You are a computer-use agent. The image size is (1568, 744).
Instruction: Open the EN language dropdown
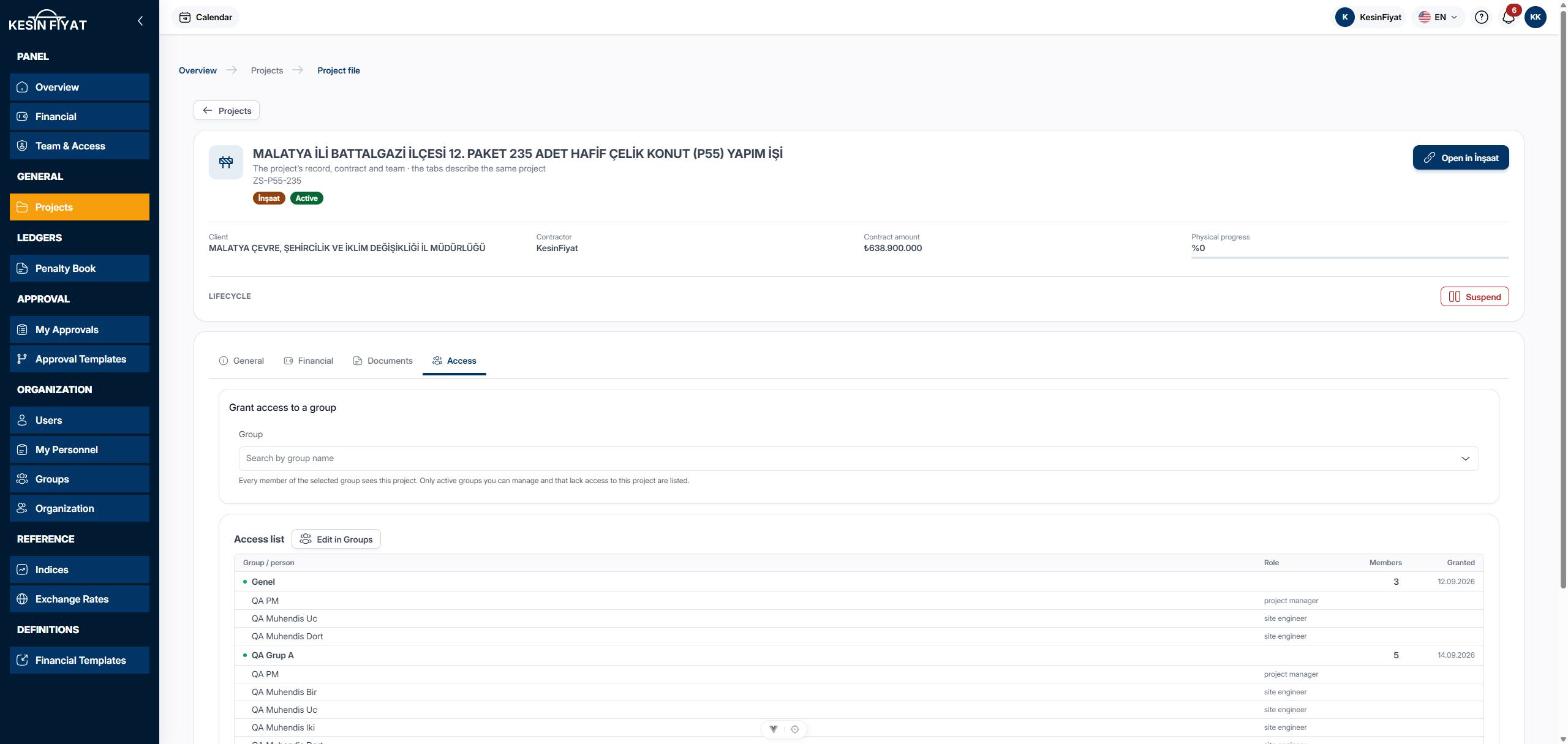tap(1438, 17)
